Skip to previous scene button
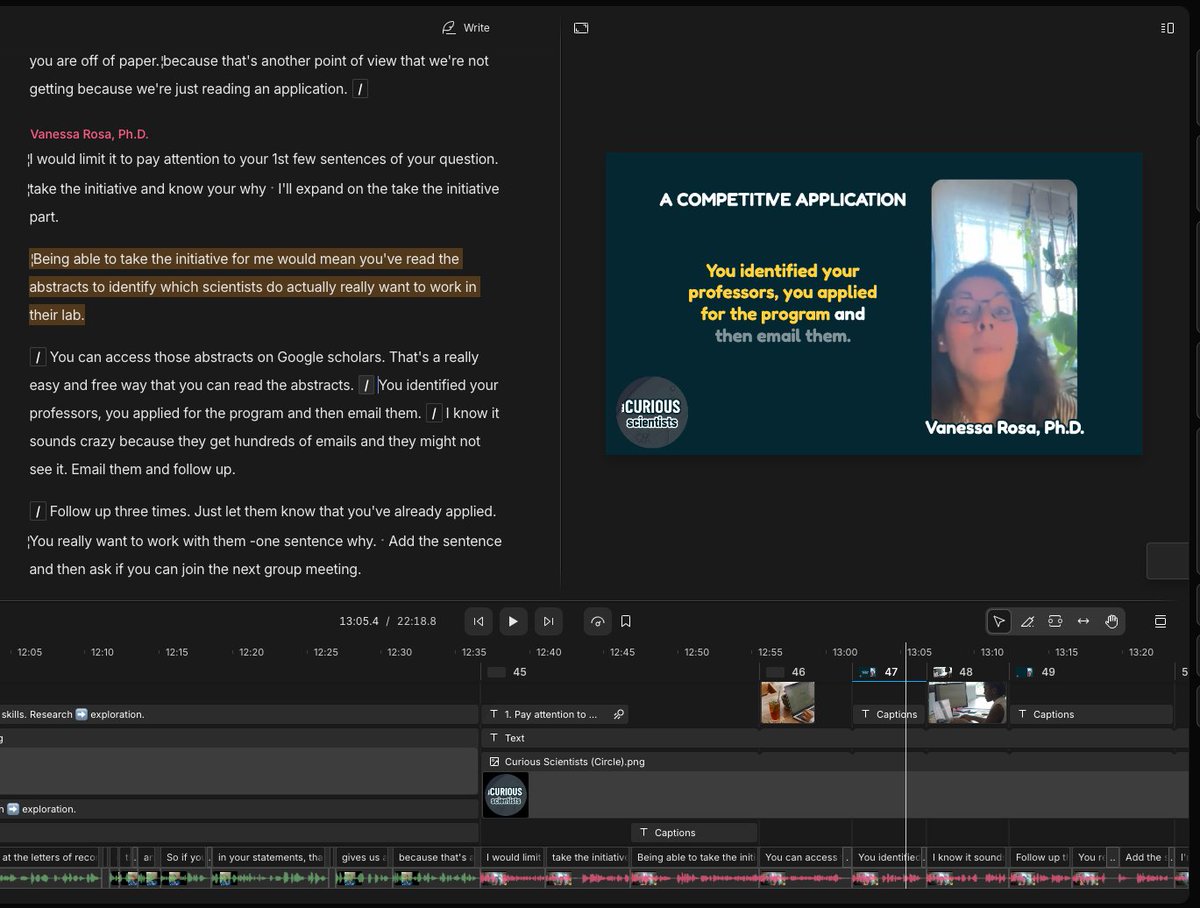The height and width of the screenshot is (908, 1200). pyautogui.click(x=479, y=621)
